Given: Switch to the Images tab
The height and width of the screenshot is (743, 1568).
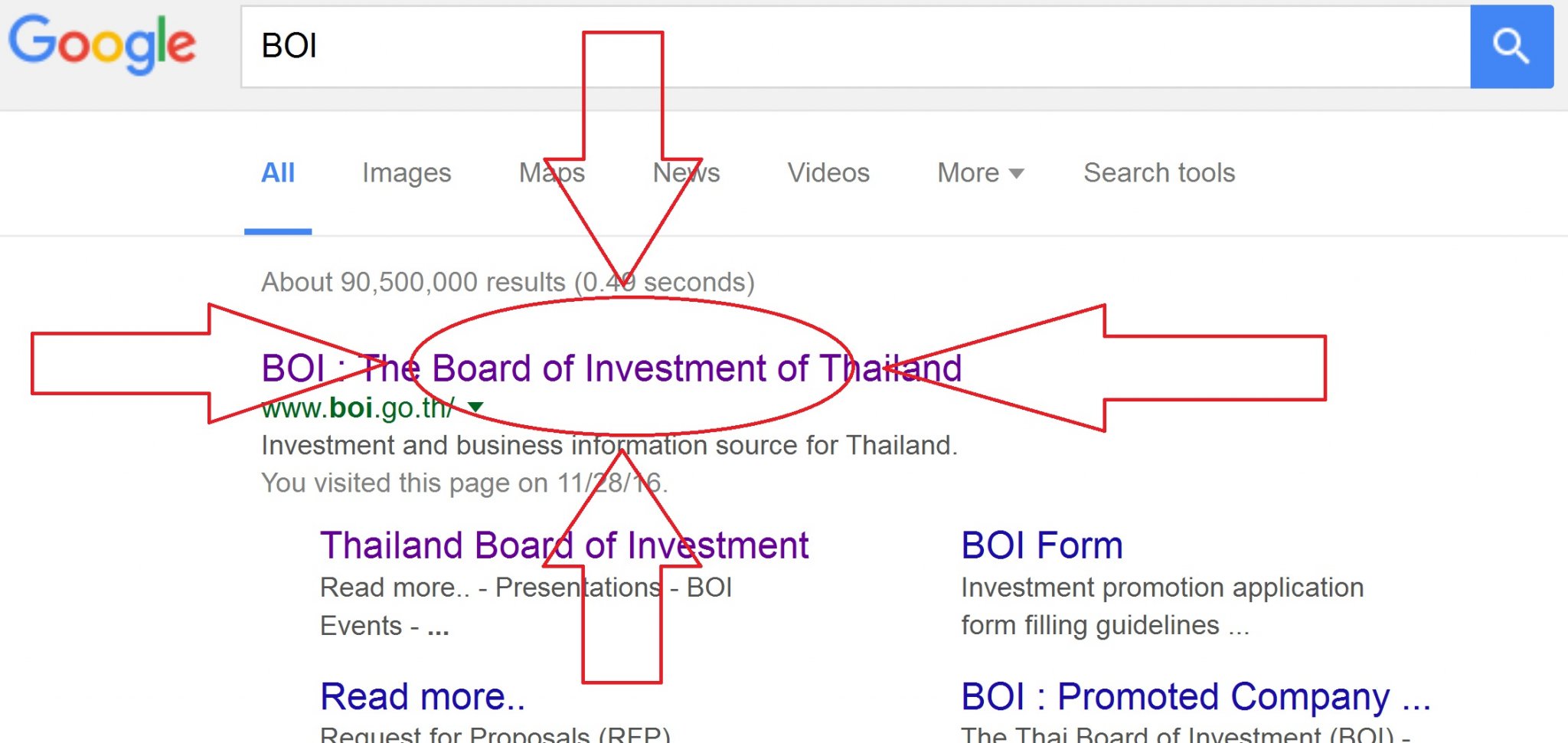Looking at the screenshot, I should click(x=407, y=173).
